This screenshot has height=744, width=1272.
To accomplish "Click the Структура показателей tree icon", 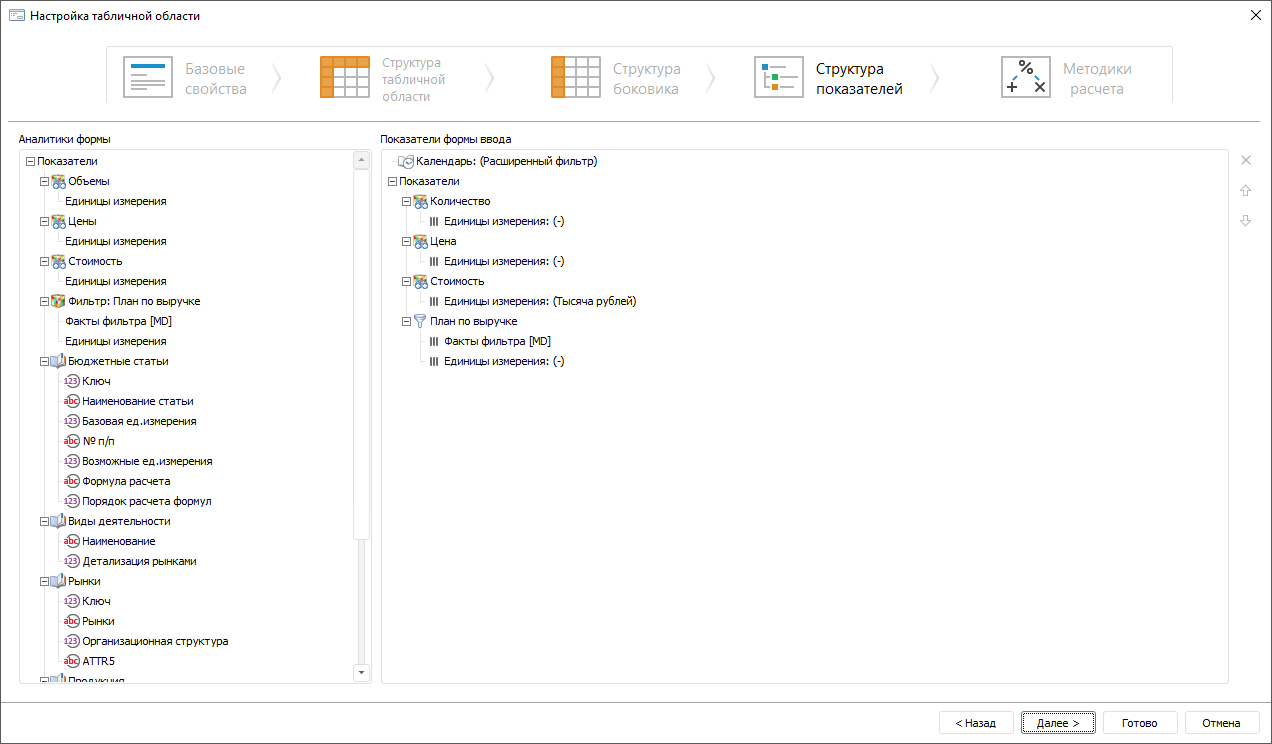I will click(779, 77).
